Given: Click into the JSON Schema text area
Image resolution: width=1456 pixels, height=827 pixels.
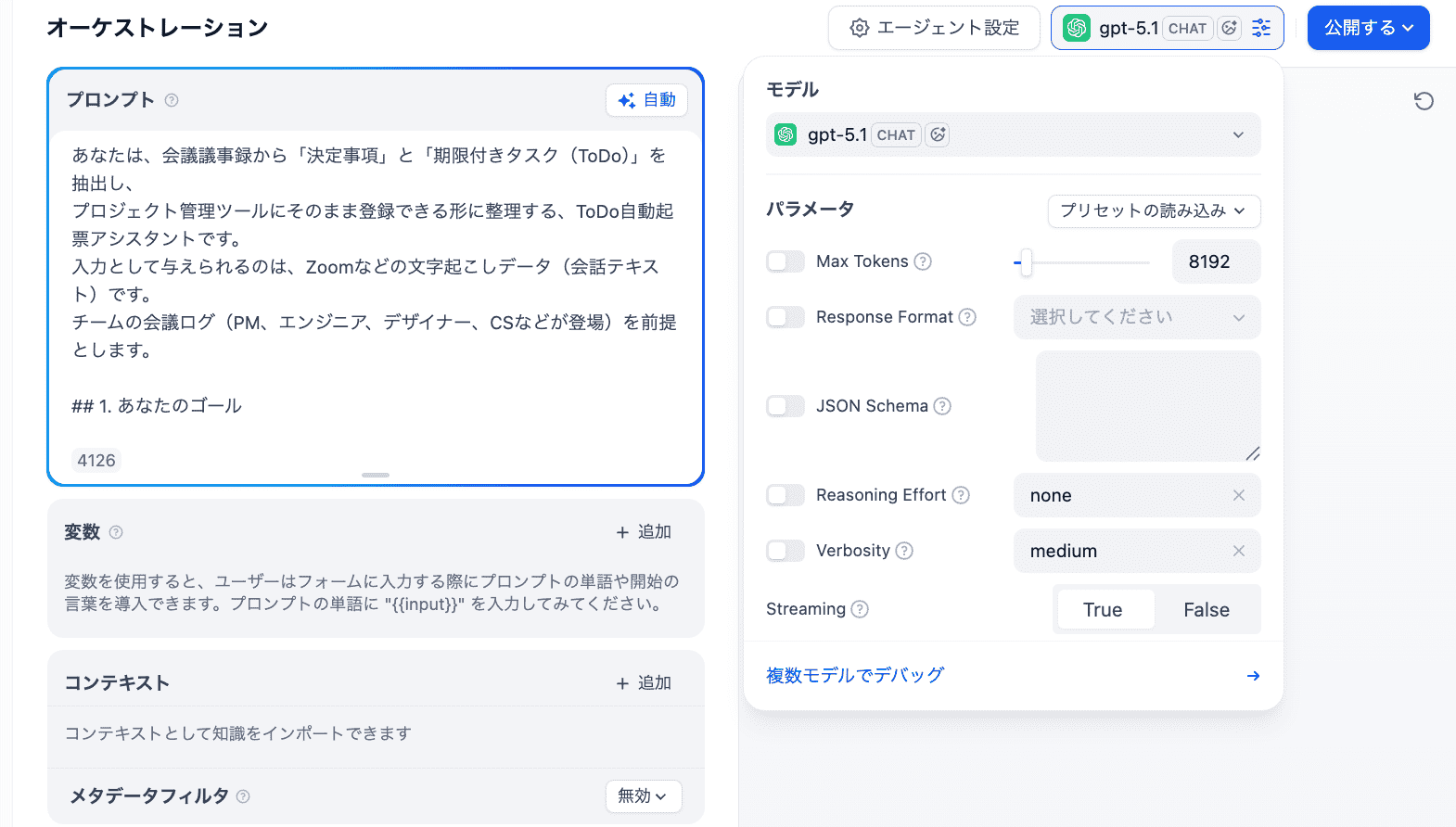Looking at the screenshot, I should coord(1148,406).
